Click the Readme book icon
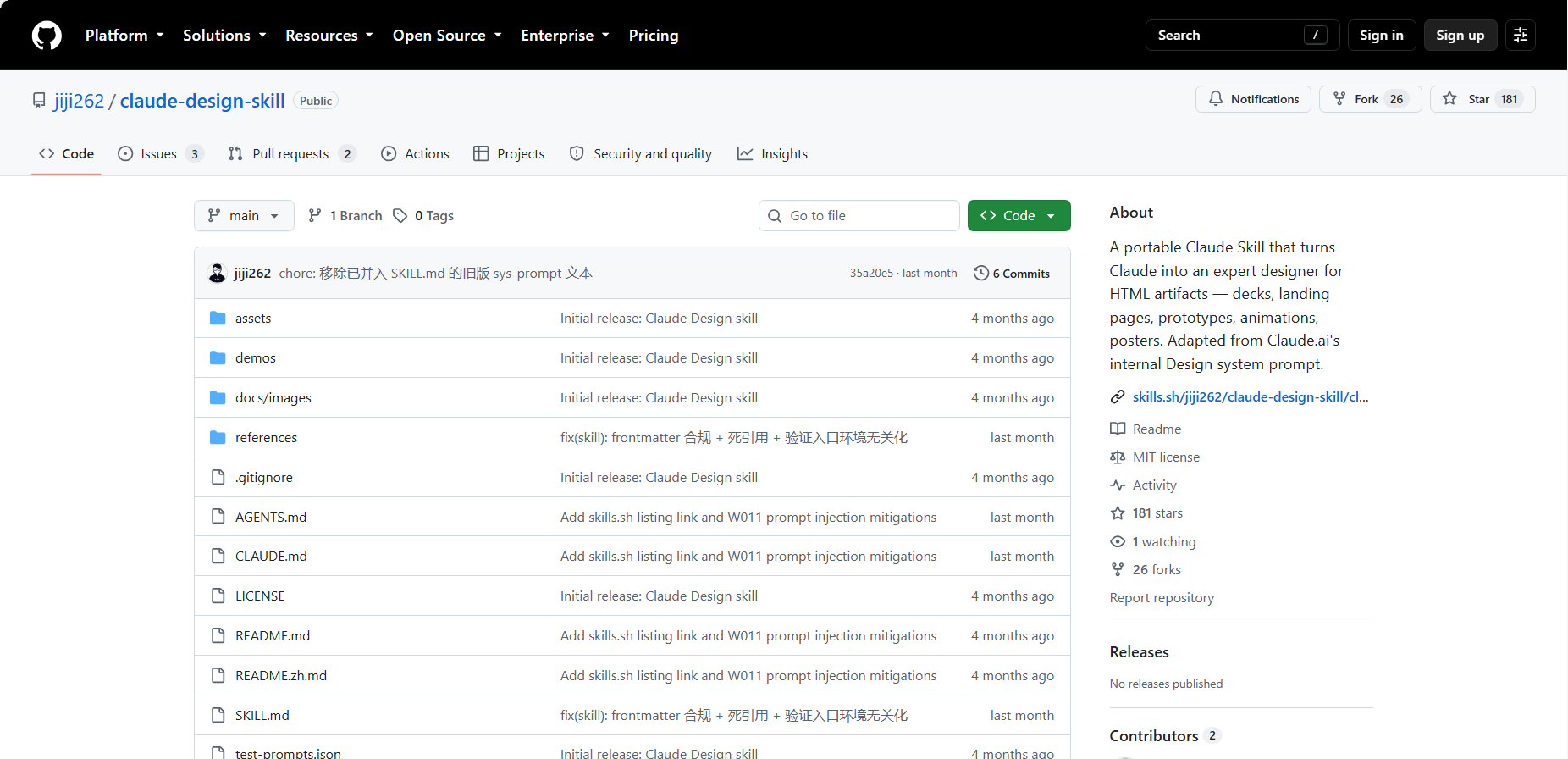The height and width of the screenshot is (759, 1568). (x=1118, y=429)
